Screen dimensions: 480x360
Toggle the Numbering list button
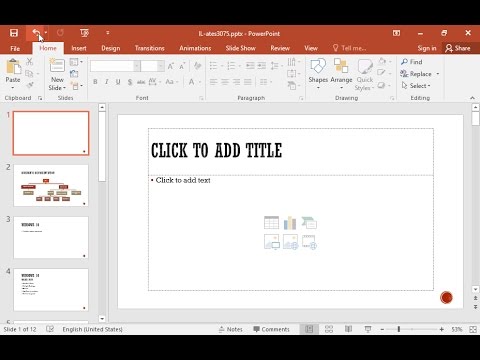[x=231, y=65]
